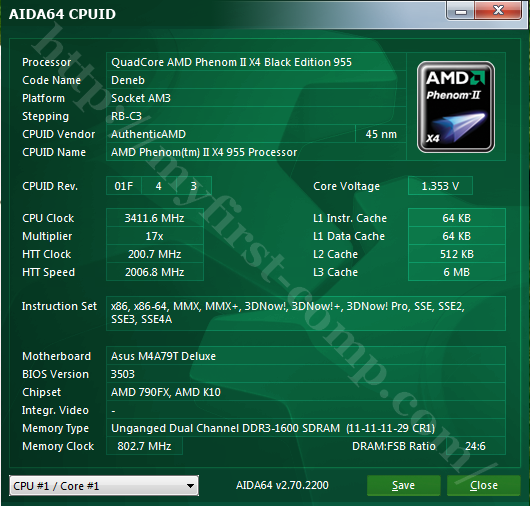The height and width of the screenshot is (506, 530).
Task: Click the Core Voltage label
Action: pyautogui.click(x=346, y=186)
